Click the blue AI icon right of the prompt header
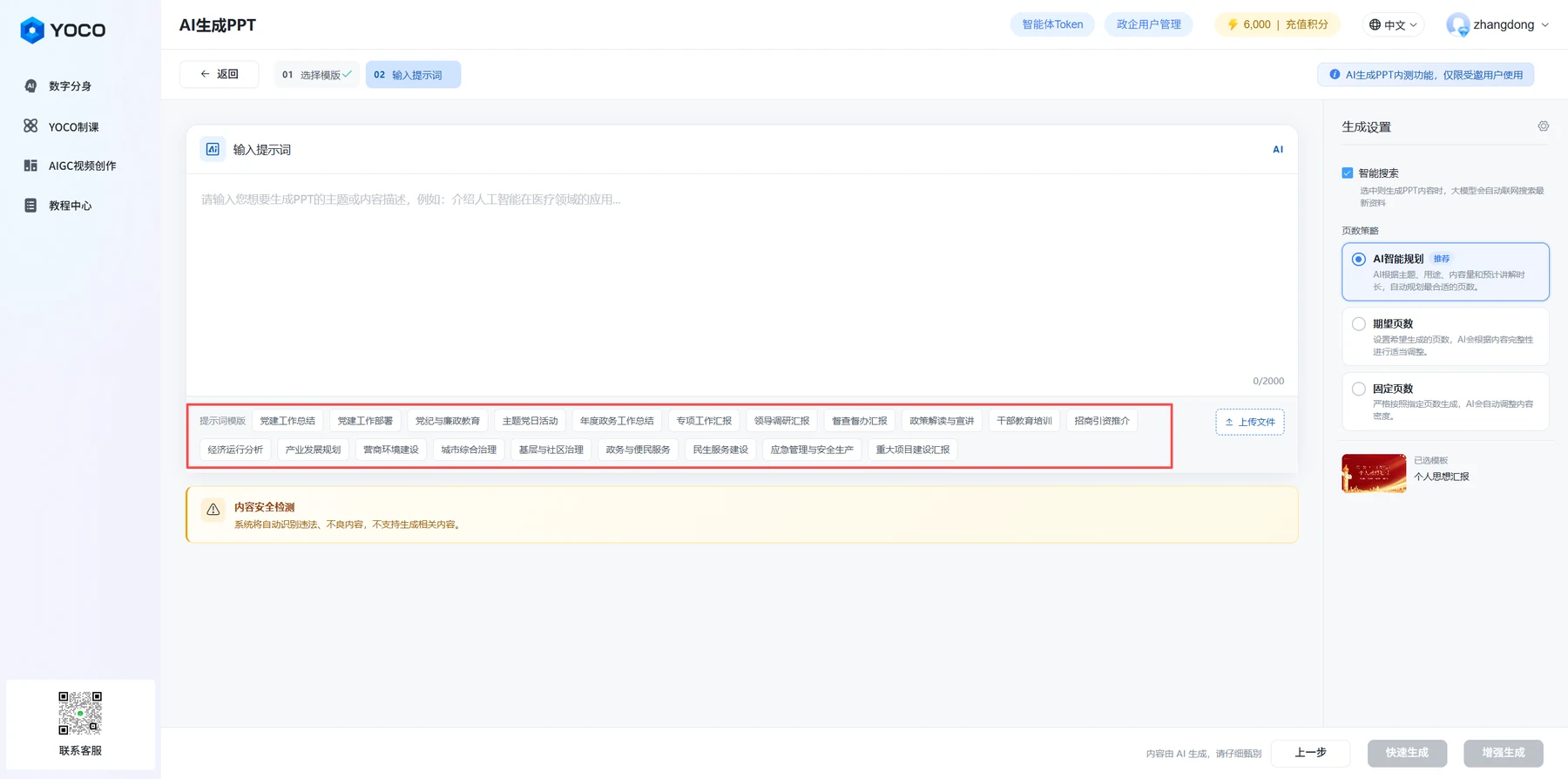 point(1278,150)
